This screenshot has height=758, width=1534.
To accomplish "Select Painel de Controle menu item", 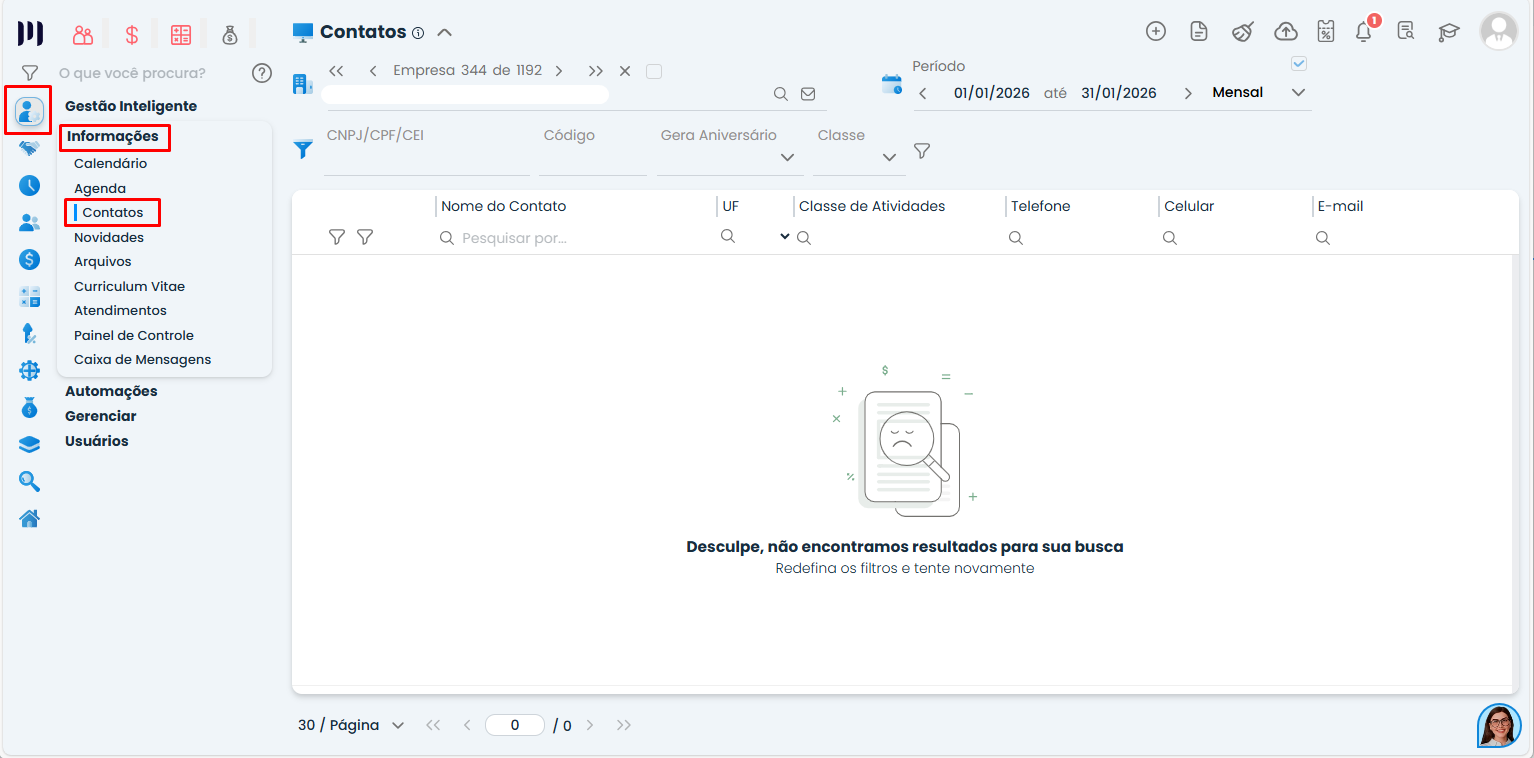I will 134,335.
